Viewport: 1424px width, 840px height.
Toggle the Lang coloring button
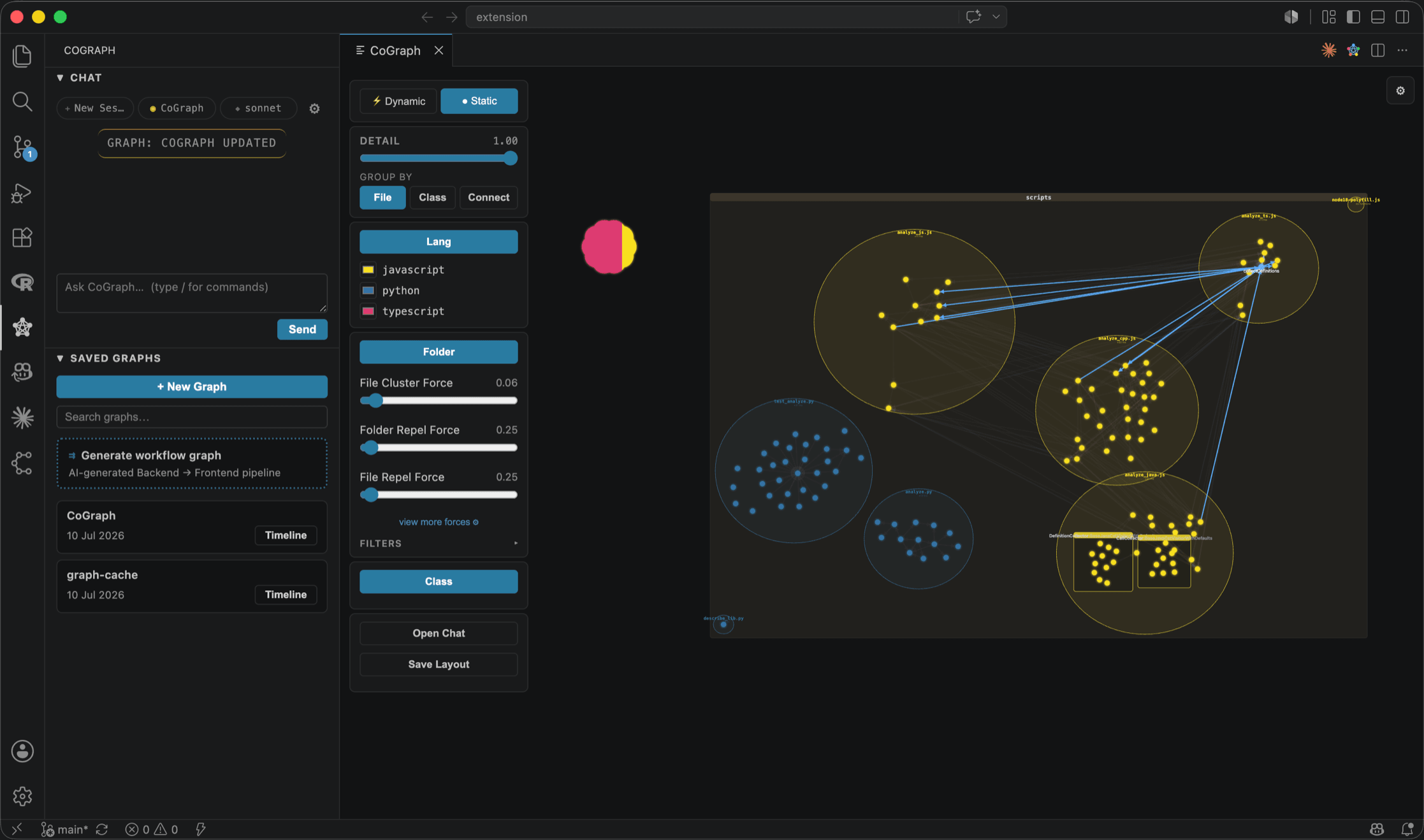click(x=439, y=242)
